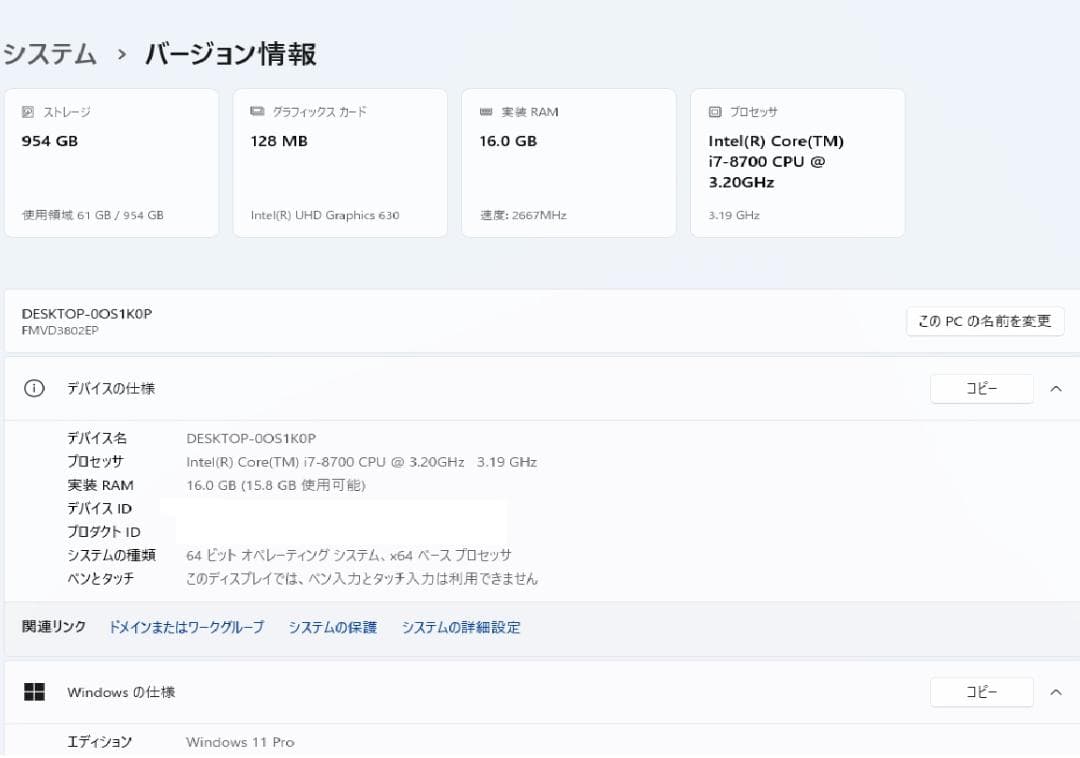The height and width of the screenshot is (758, 1080).
Task: Click コピー for デバイスの仕様
Action: point(981,388)
